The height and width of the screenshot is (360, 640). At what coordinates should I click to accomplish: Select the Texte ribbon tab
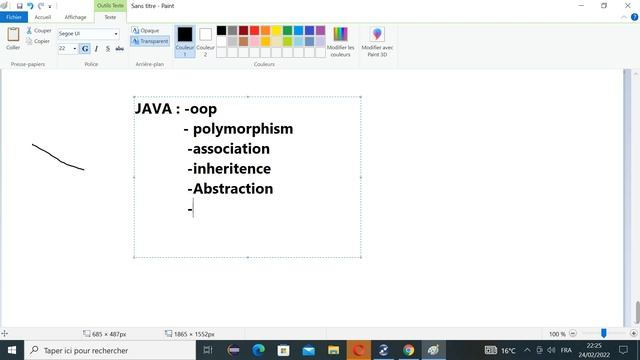[110, 17]
